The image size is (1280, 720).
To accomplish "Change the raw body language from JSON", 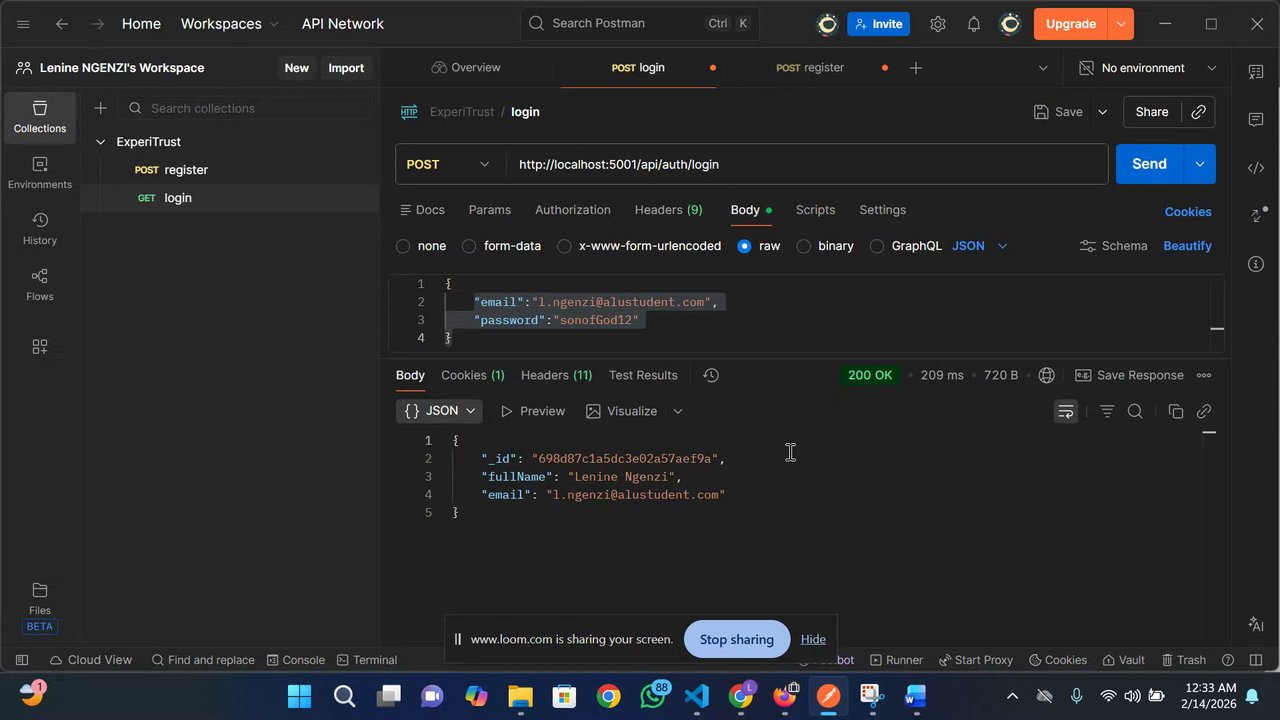I will click(x=980, y=246).
